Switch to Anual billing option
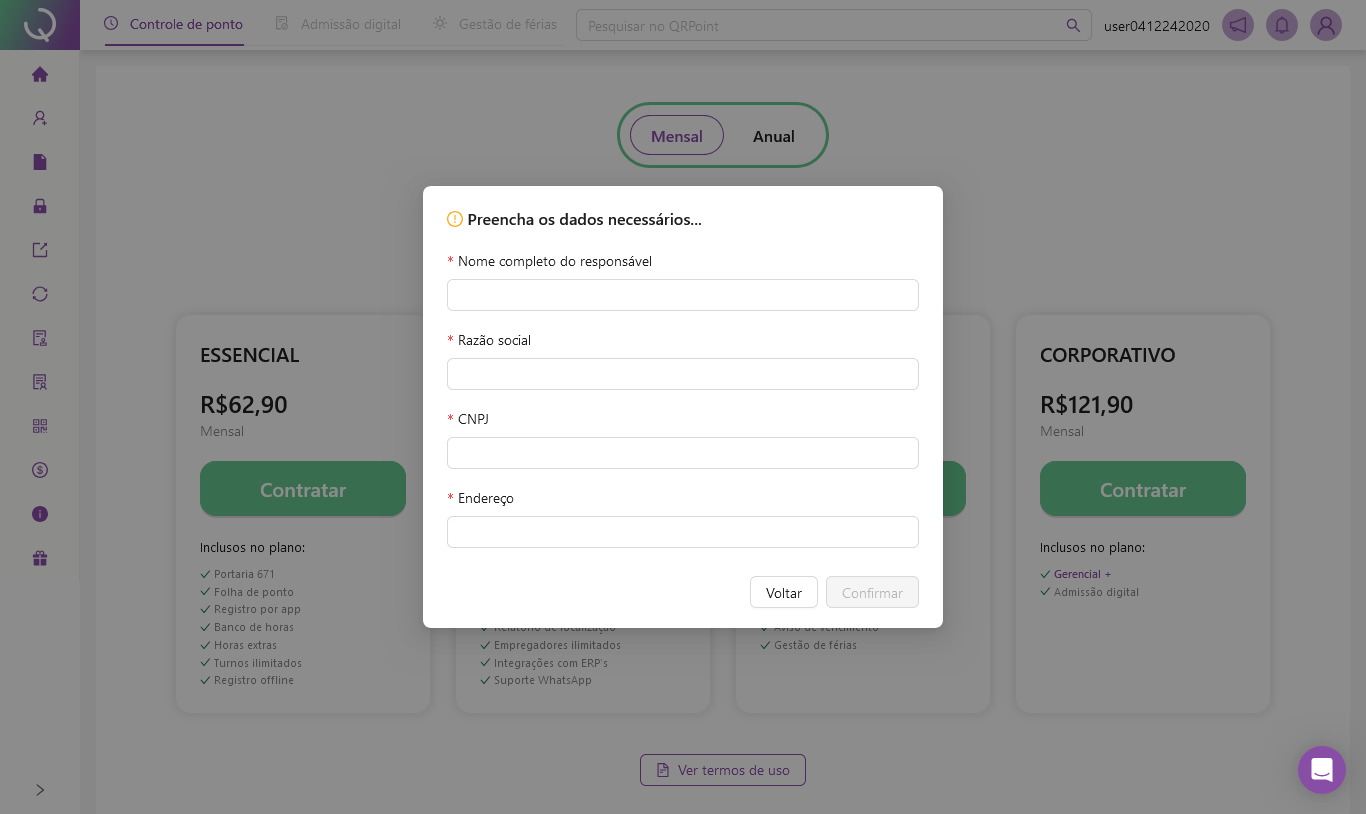The image size is (1366, 814). pos(773,136)
